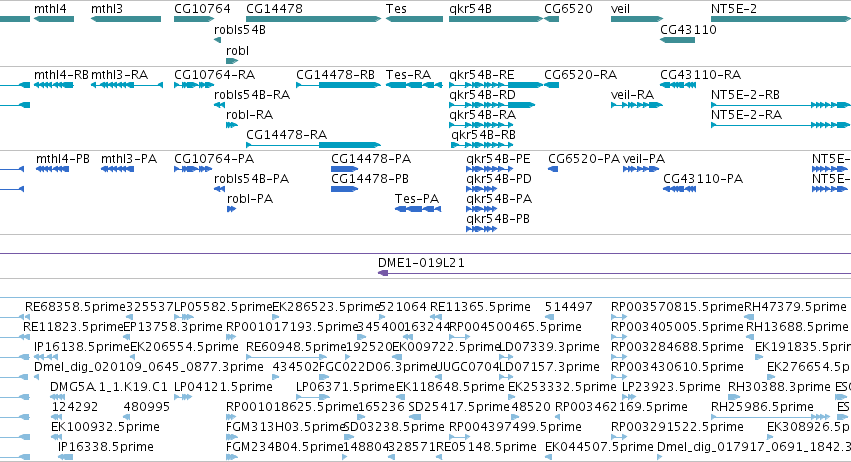851x462 pixels.
Task: Select protein label mthl3-PA
Action: [x=129, y=159]
